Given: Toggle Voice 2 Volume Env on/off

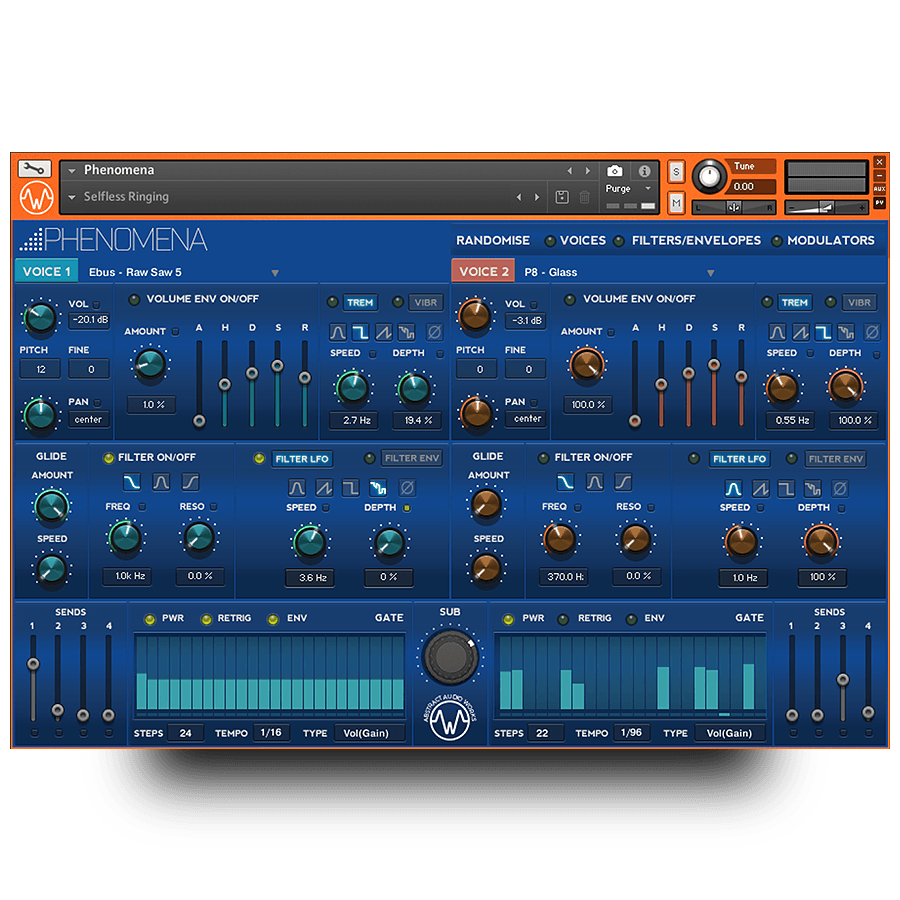Looking at the screenshot, I should coord(569,300).
